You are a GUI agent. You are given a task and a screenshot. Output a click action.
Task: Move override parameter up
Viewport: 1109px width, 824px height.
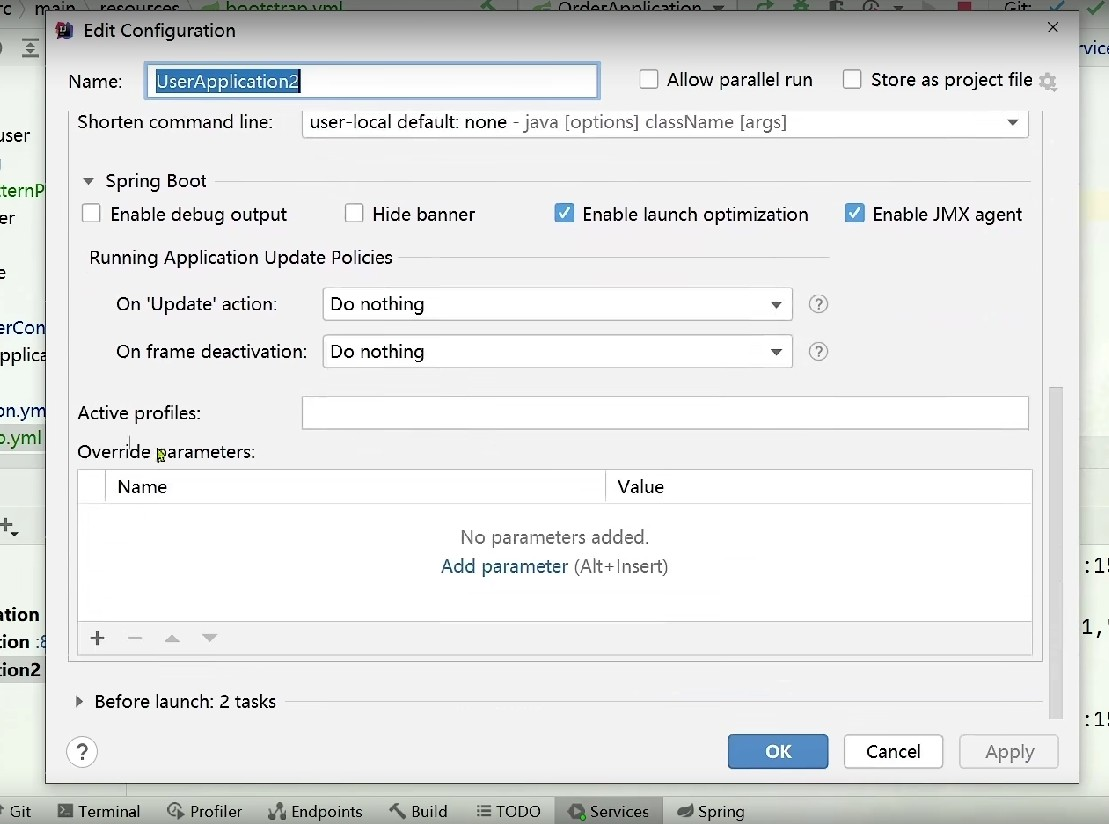(x=172, y=638)
